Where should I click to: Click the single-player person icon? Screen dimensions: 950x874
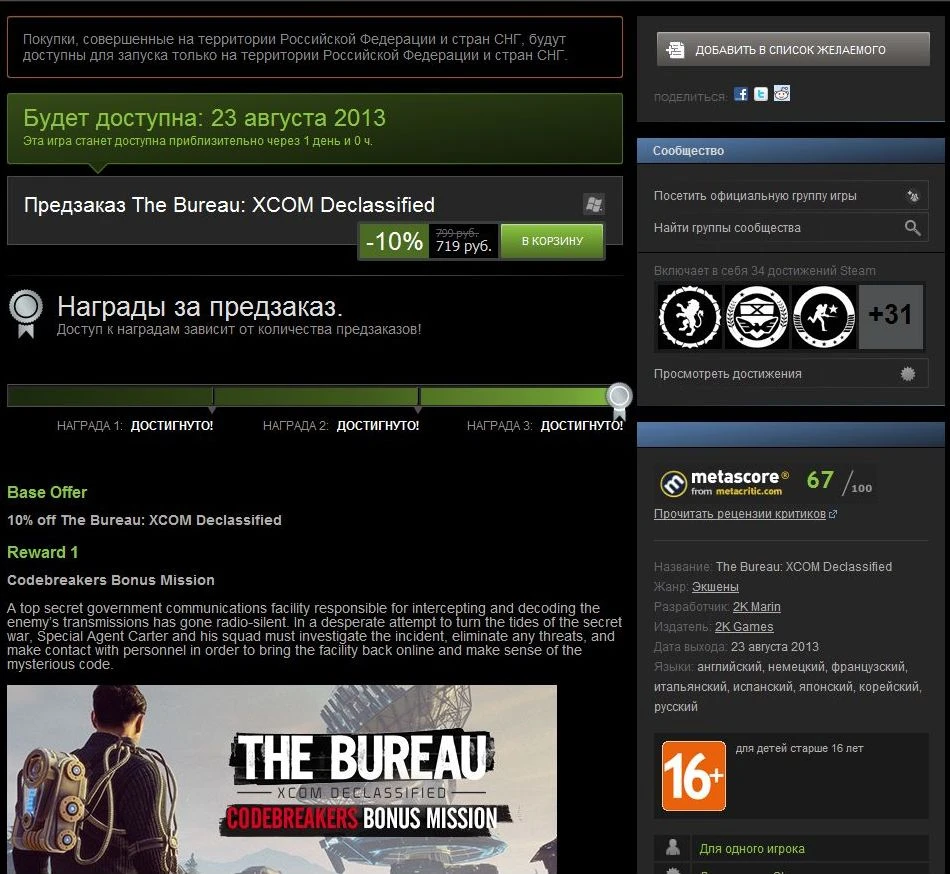tap(673, 847)
